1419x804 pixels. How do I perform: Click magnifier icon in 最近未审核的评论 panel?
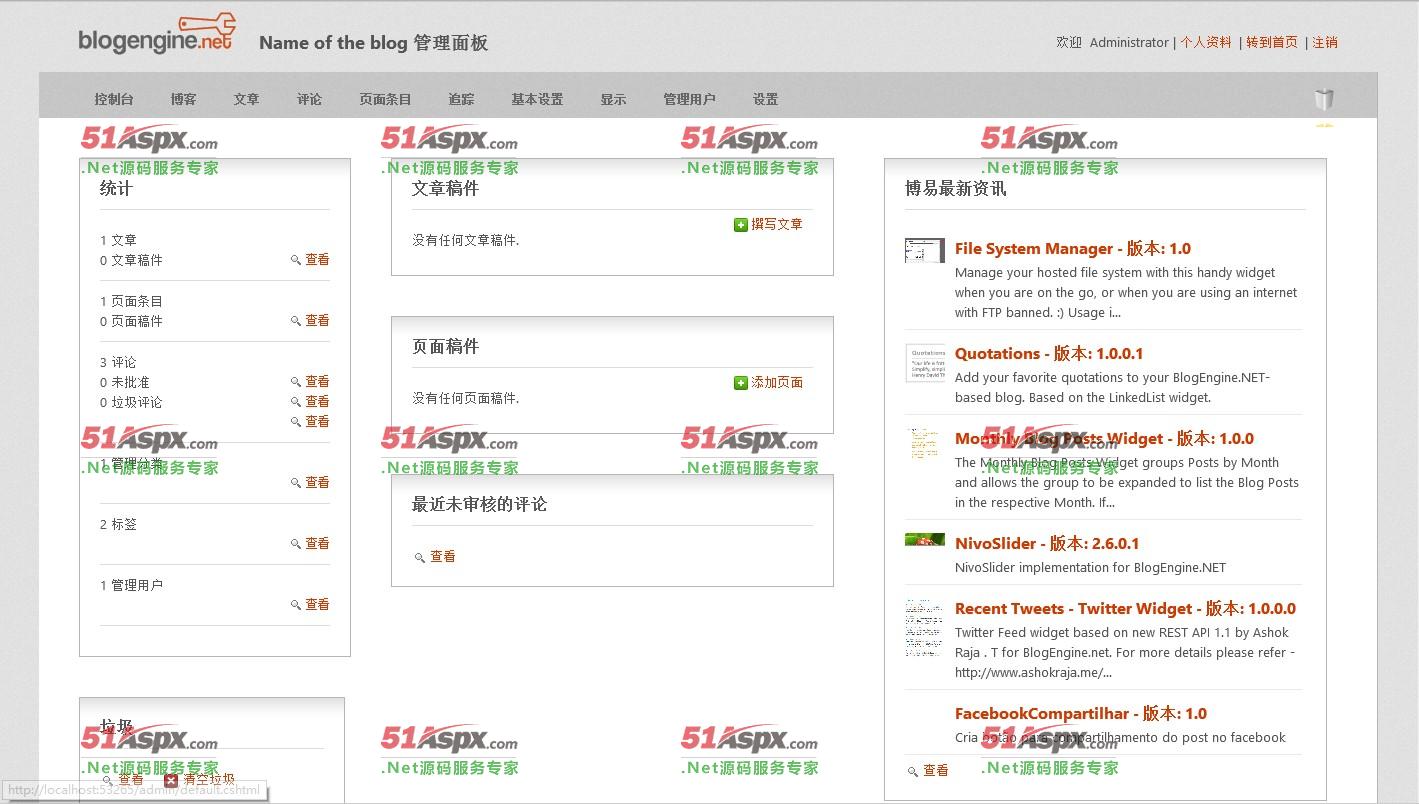(x=420, y=557)
